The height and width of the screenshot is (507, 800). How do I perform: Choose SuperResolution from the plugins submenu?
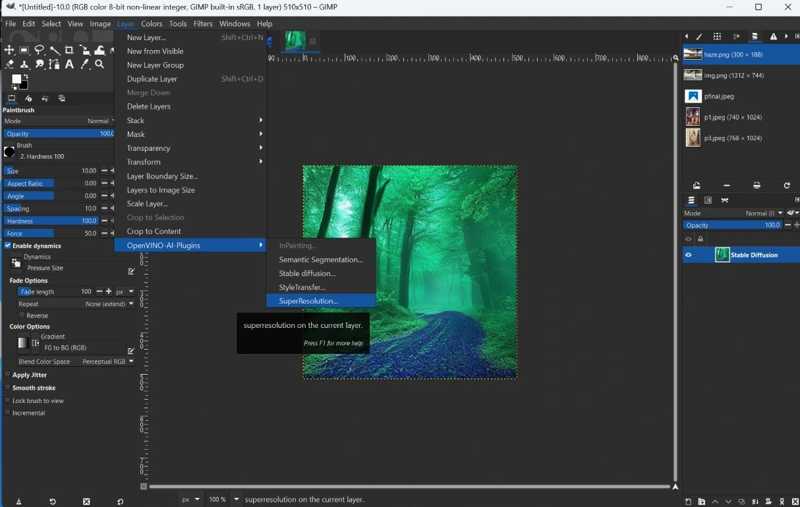[x=321, y=301]
